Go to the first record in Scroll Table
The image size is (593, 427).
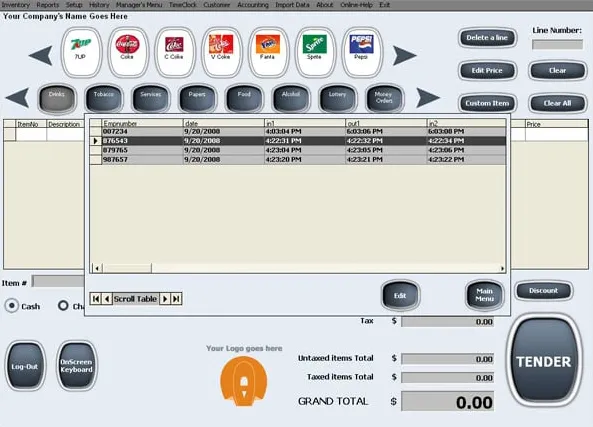click(96, 299)
